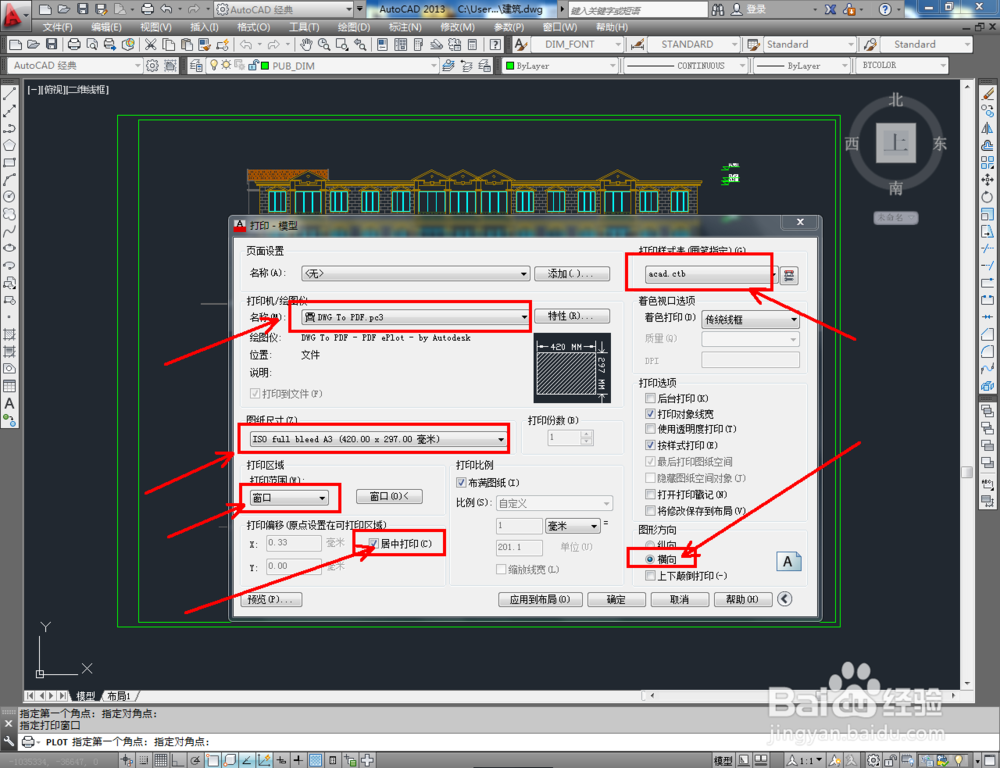1000x768 pixels.
Task: Open the page setup 名称 dropdown
Action: (415, 274)
